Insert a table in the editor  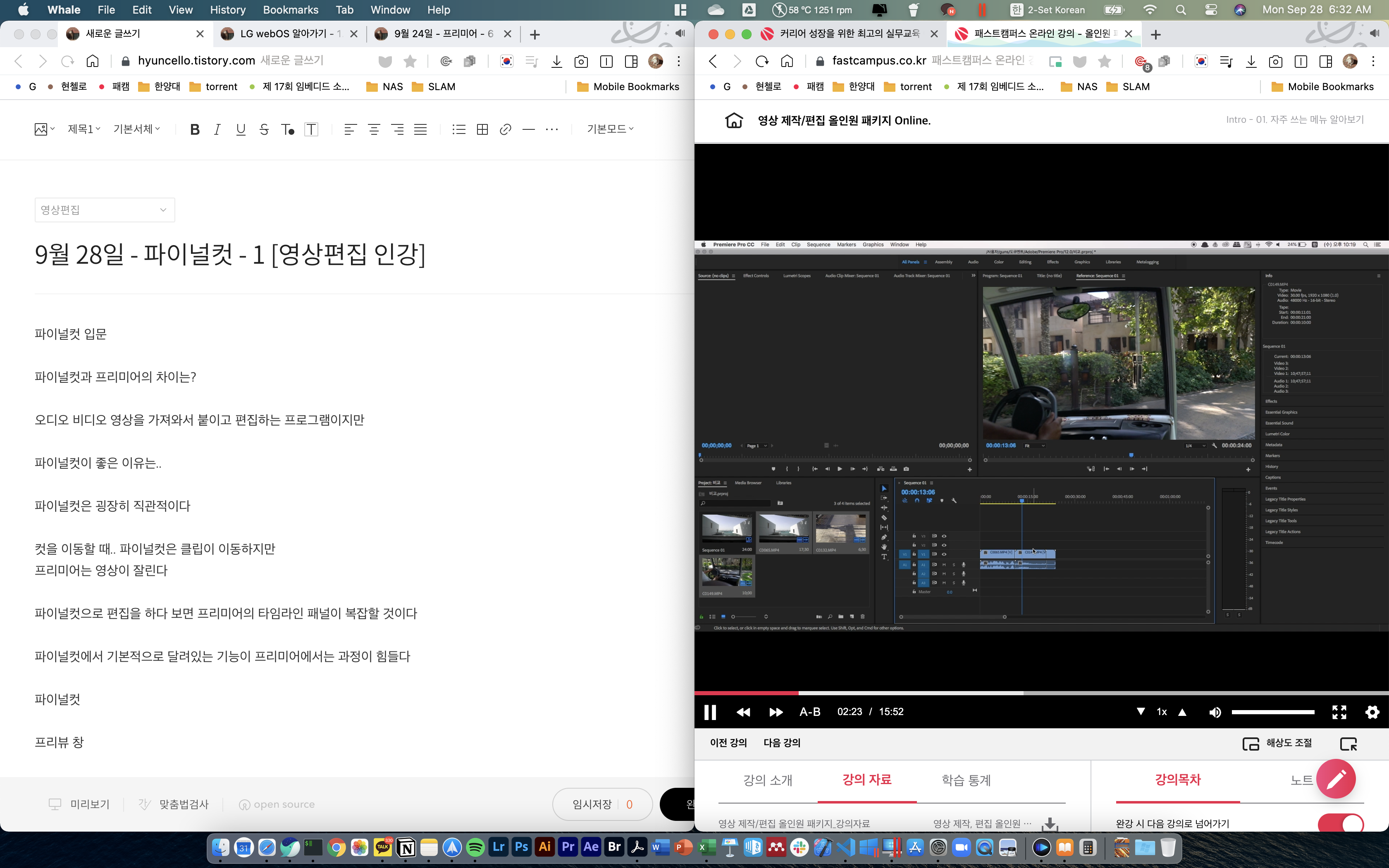point(482,129)
